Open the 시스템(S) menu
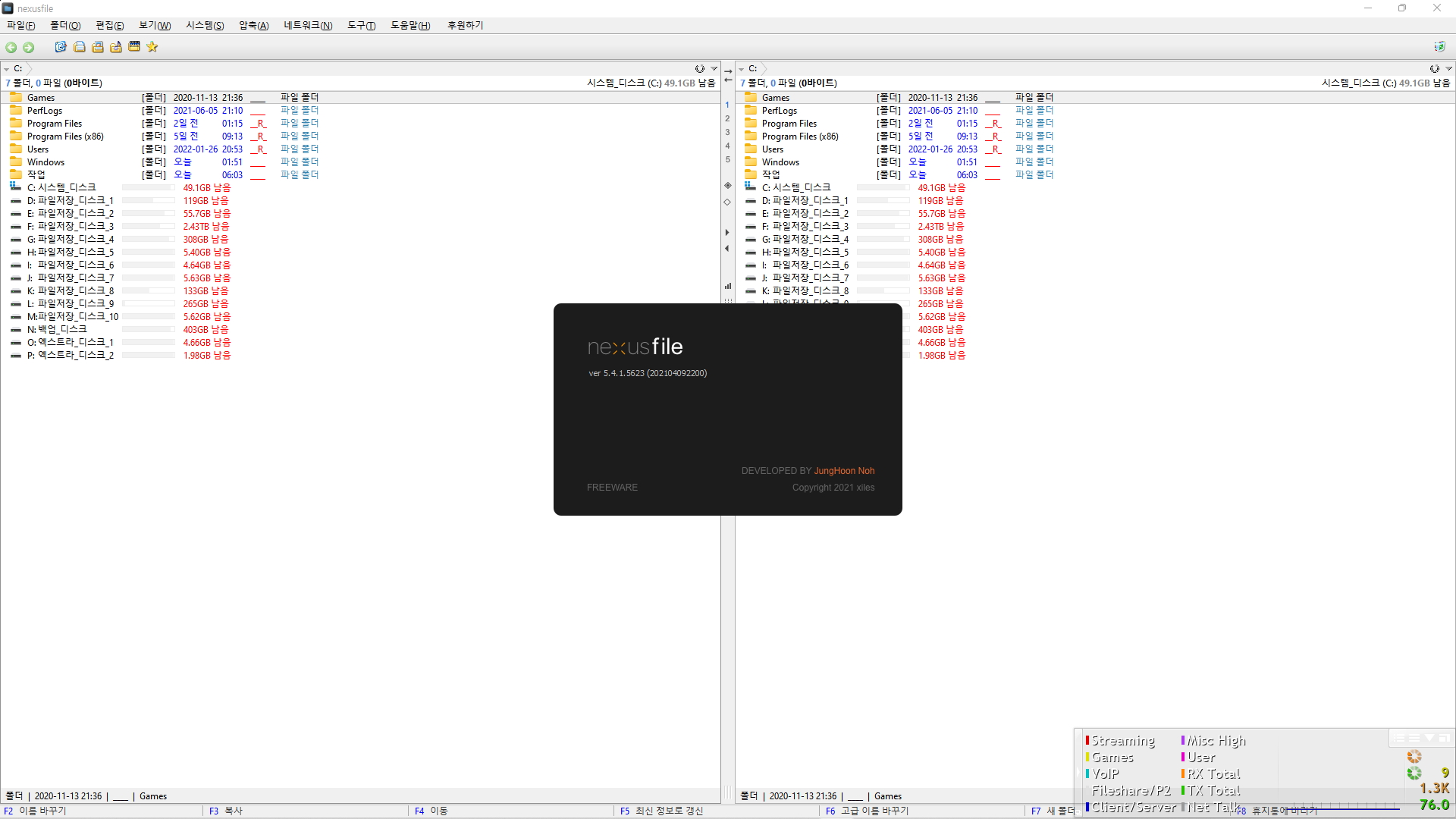 (x=205, y=26)
